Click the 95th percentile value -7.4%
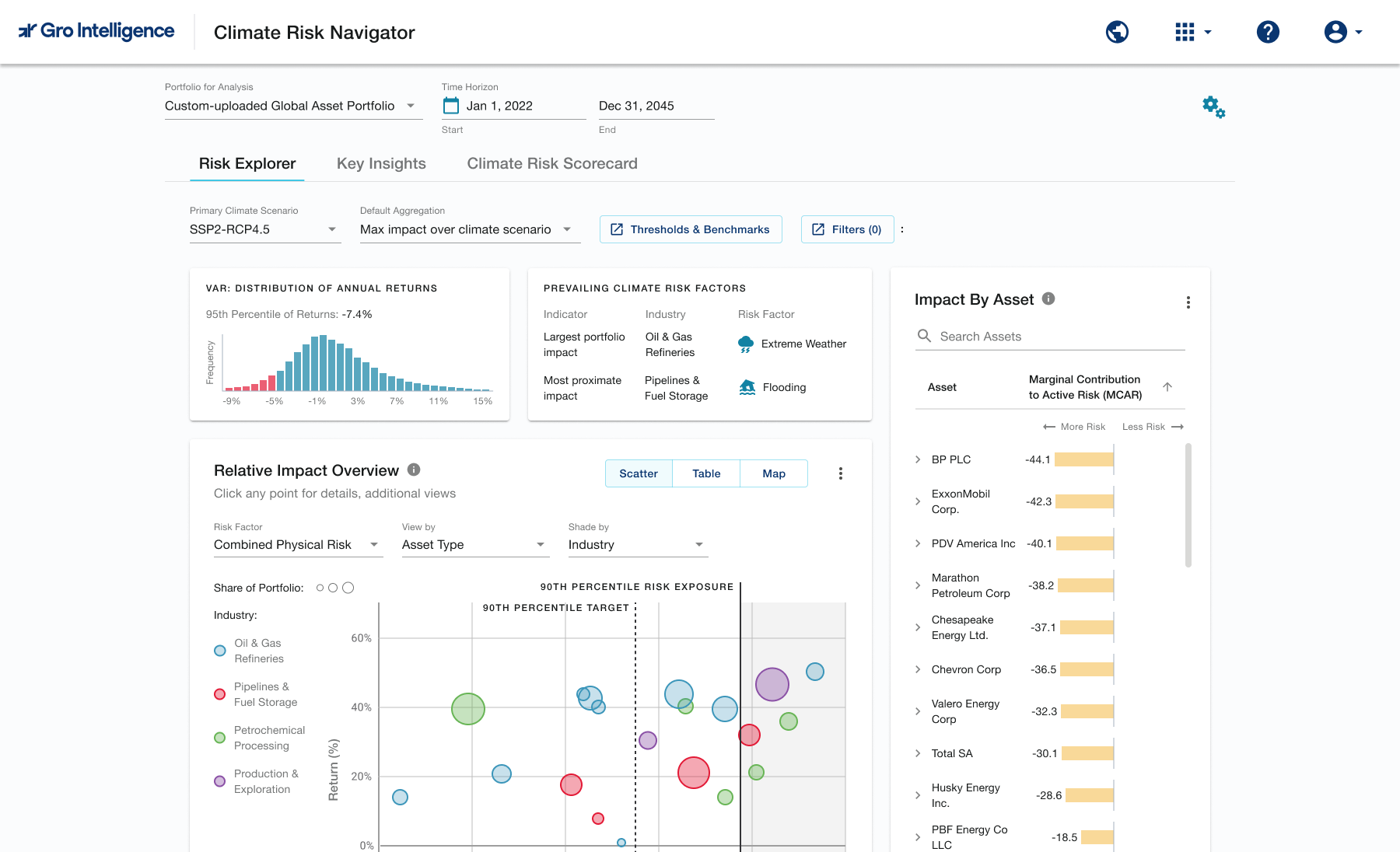The height and width of the screenshot is (852, 1400). pos(357,314)
